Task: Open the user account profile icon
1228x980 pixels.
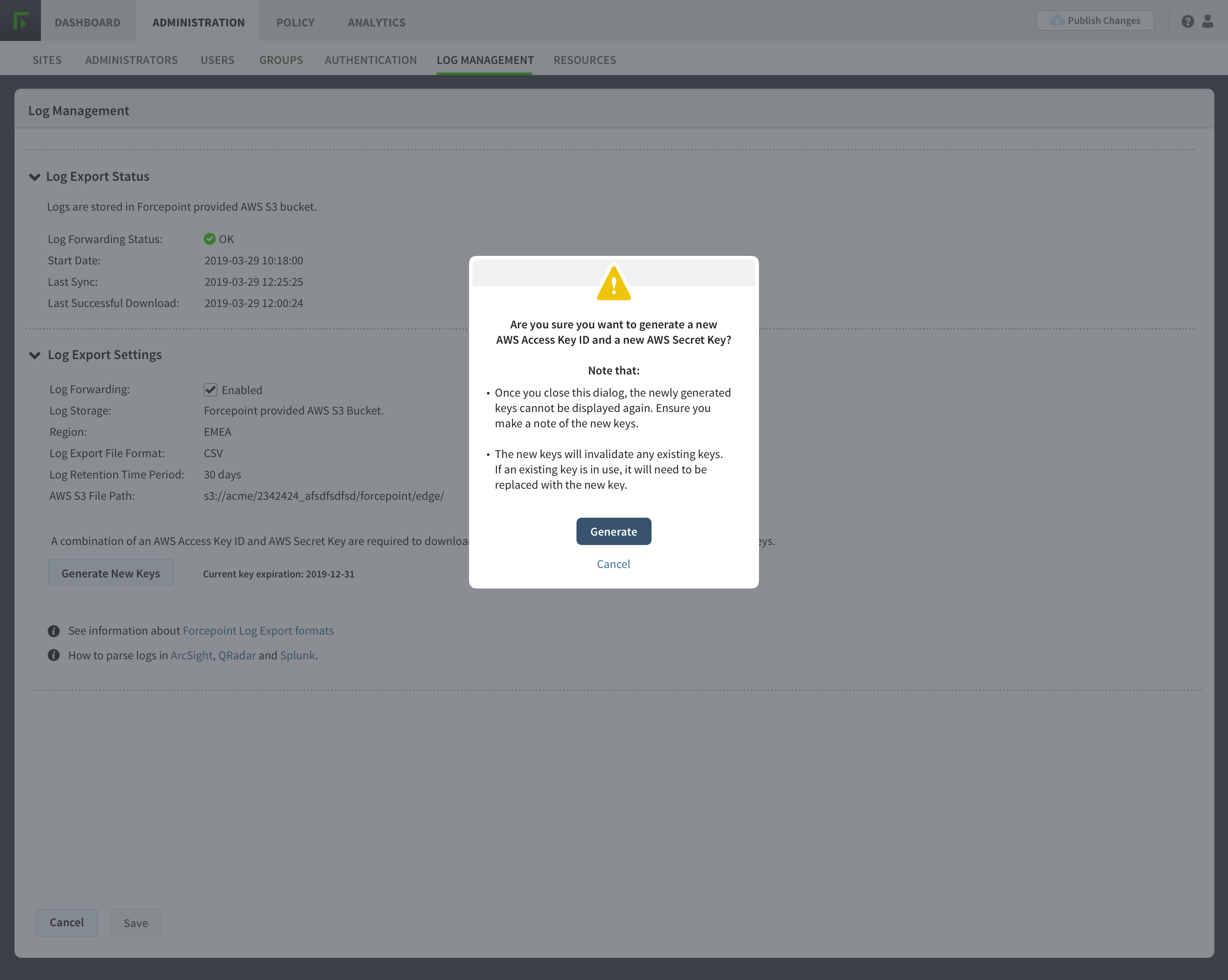Action: (1208, 22)
